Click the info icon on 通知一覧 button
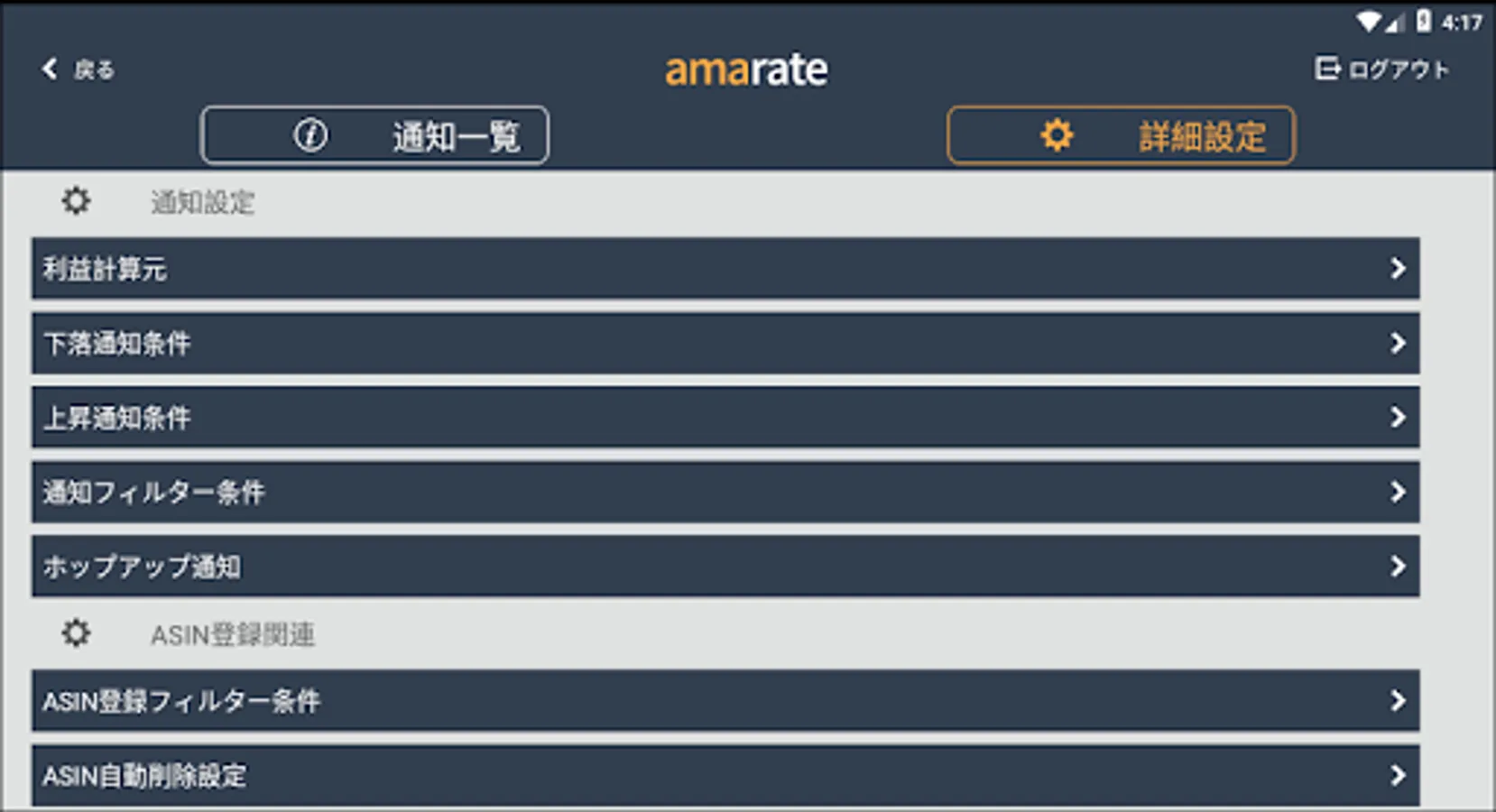The width and height of the screenshot is (1496, 812). tap(309, 135)
